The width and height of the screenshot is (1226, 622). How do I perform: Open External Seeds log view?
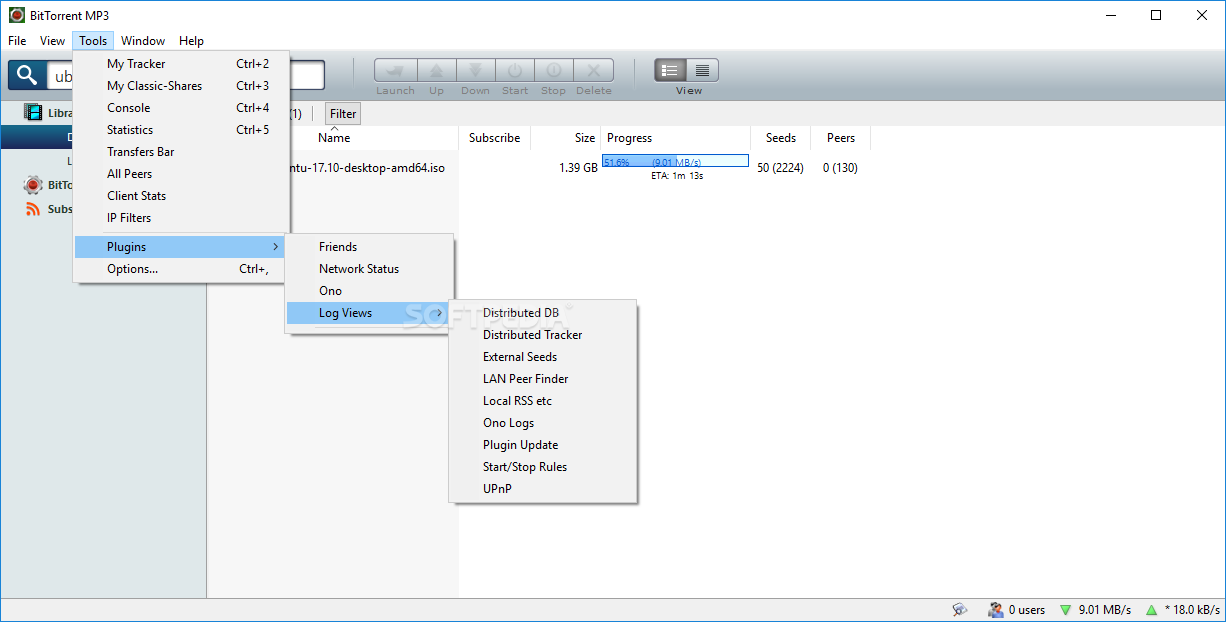(x=544, y=357)
